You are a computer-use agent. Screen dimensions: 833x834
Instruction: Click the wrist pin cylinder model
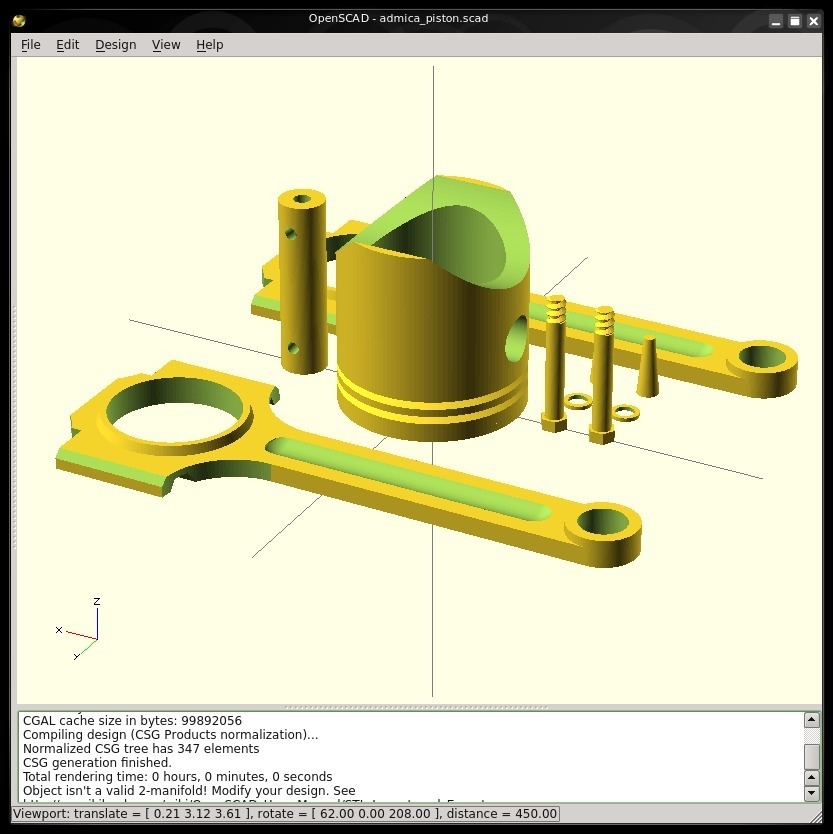pos(302,282)
